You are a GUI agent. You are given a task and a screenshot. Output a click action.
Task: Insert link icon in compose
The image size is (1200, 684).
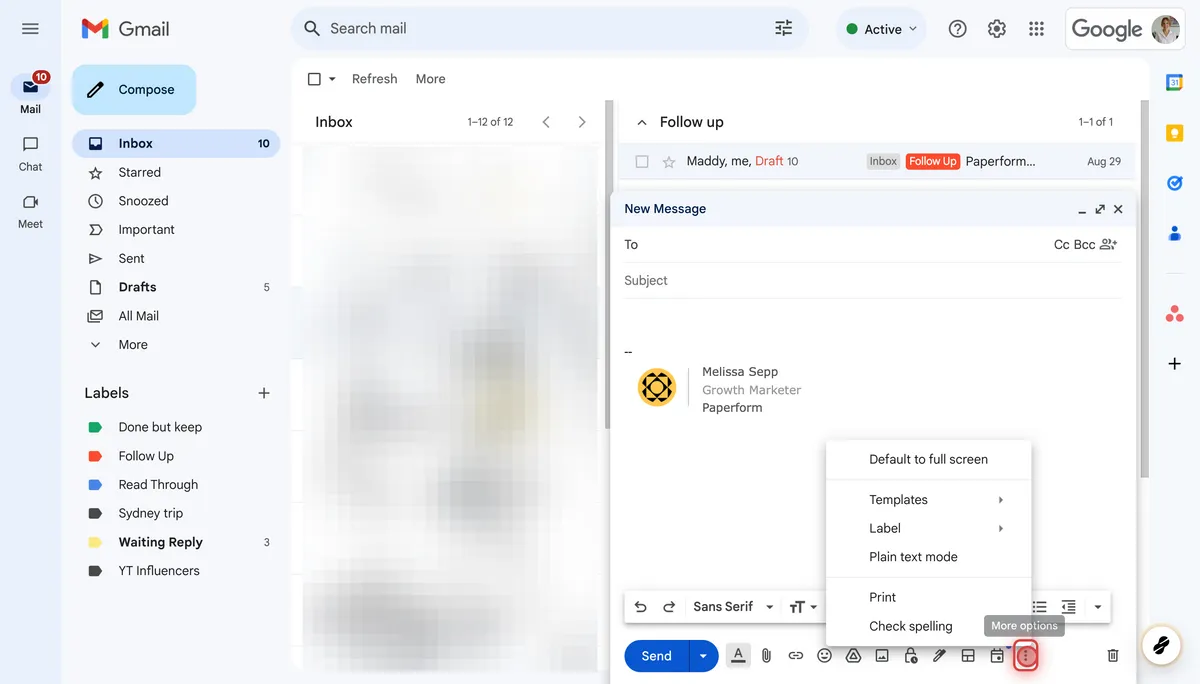click(x=795, y=656)
